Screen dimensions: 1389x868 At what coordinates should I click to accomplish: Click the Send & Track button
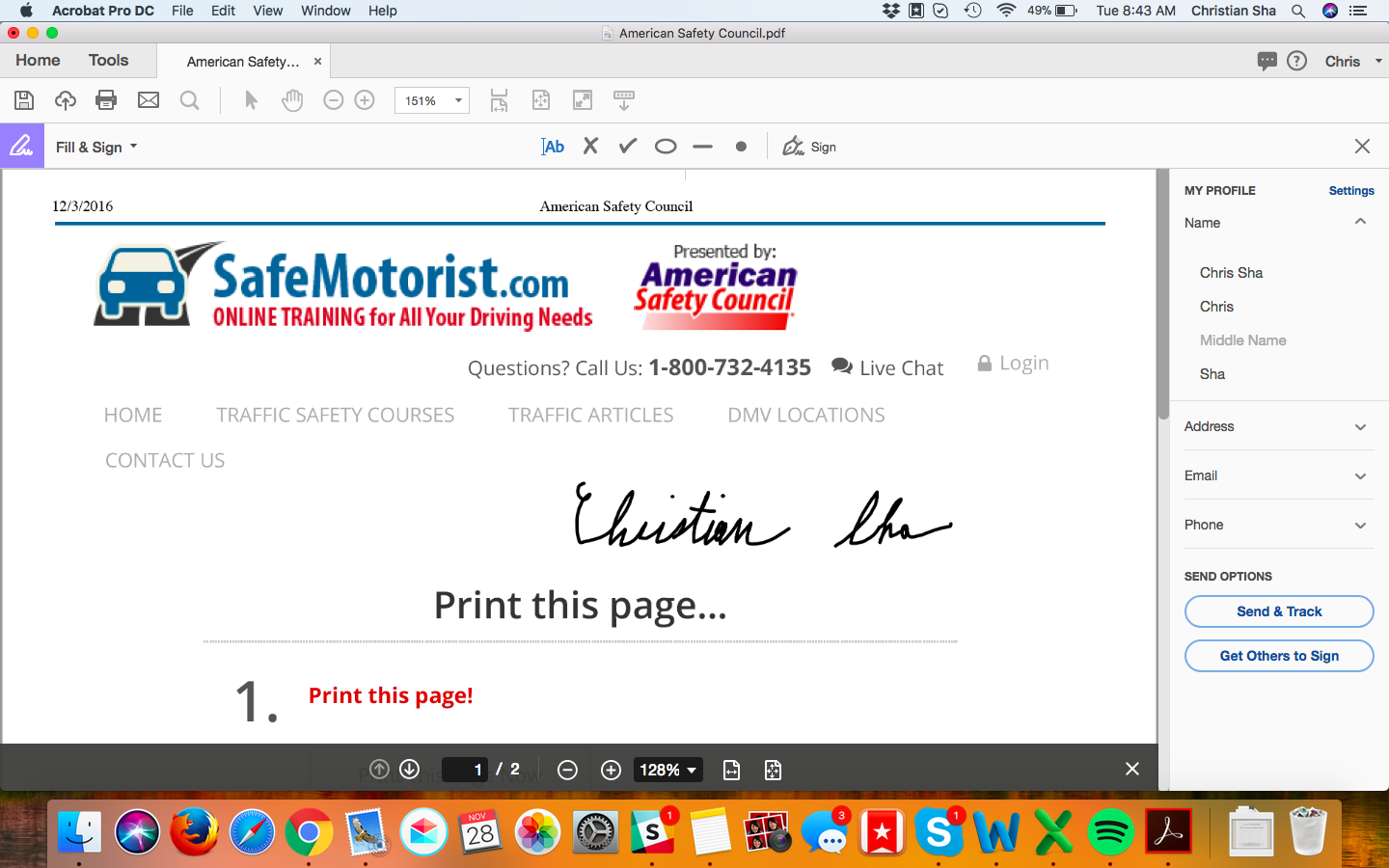click(x=1279, y=611)
